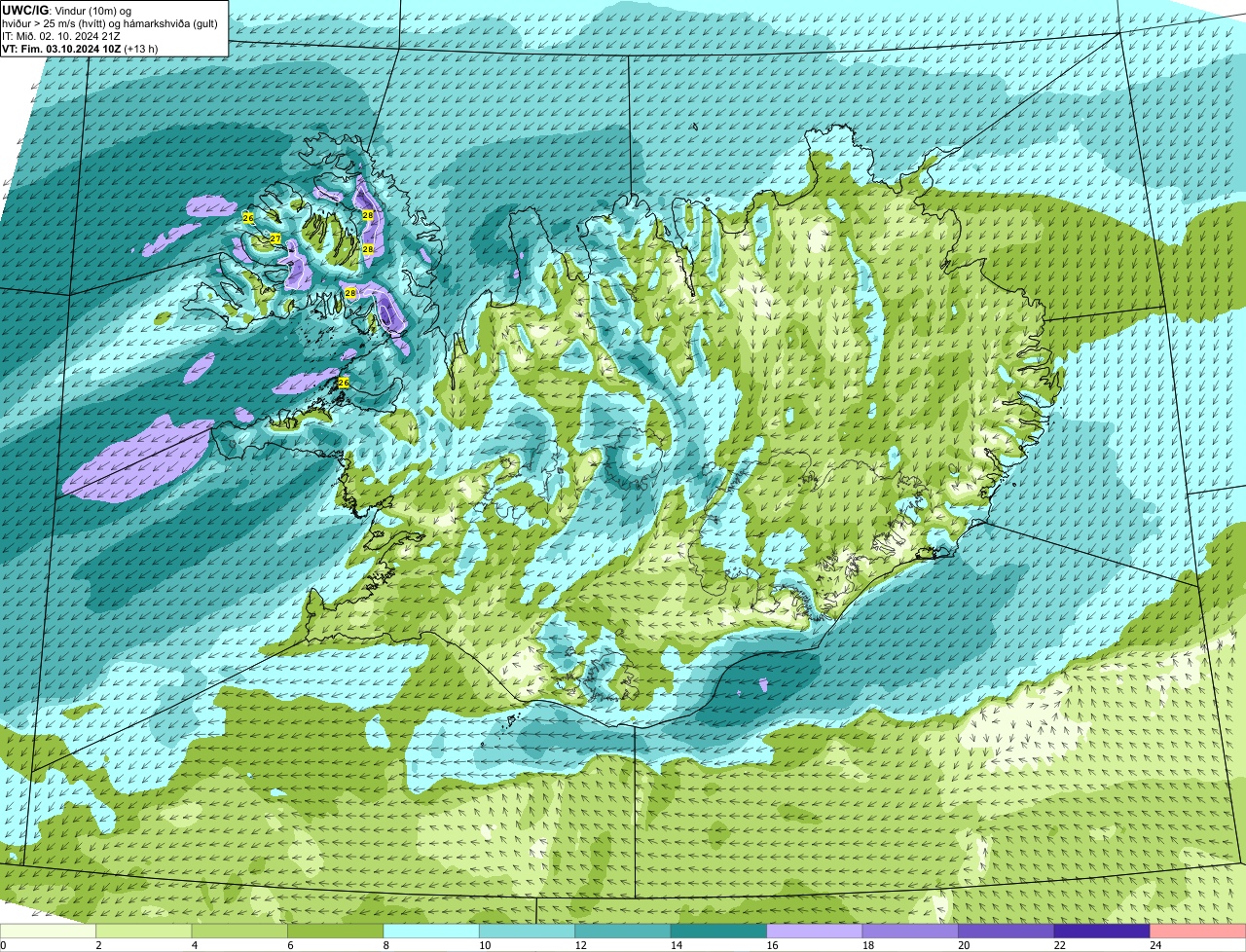Click the legend tick label '12'
This screenshot has height=952, width=1246.
coord(580,945)
